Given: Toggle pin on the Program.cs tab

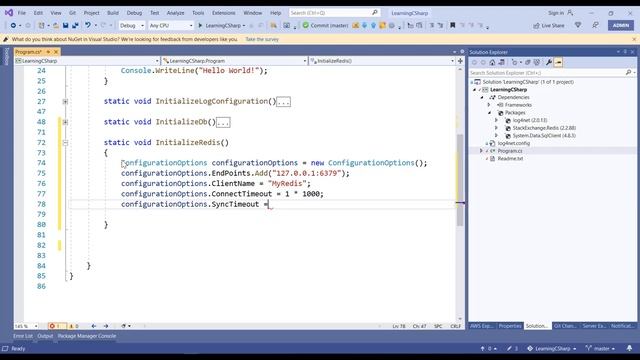Looking at the screenshot, I should (x=48, y=52).
